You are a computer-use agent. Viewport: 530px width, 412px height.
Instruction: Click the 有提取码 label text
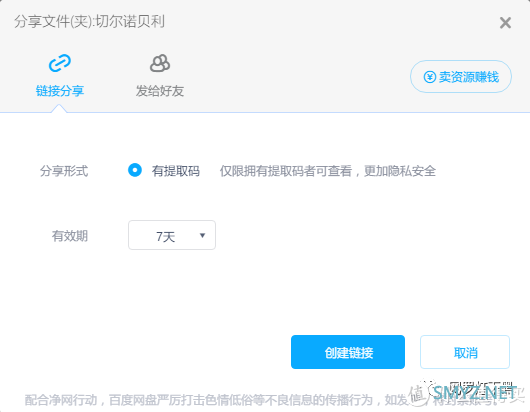pyautogui.click(x=176, y=171)
